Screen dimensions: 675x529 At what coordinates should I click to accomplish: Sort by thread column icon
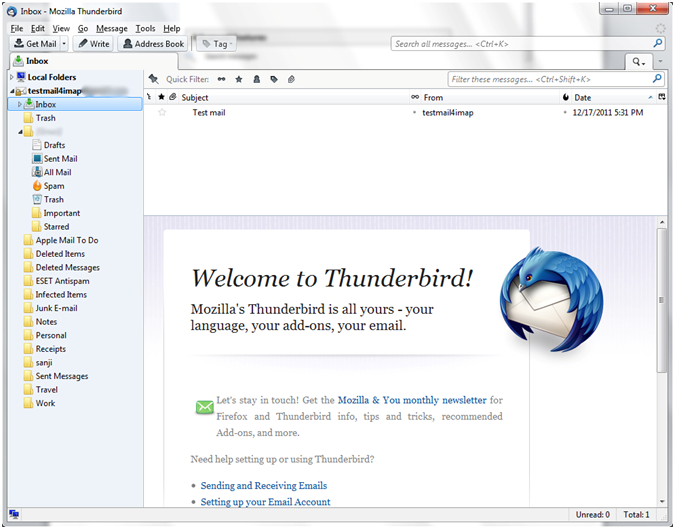(149, 97)
